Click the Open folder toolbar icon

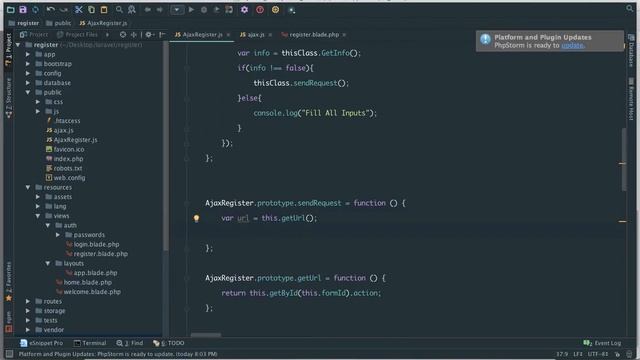[x=11, y=9]
